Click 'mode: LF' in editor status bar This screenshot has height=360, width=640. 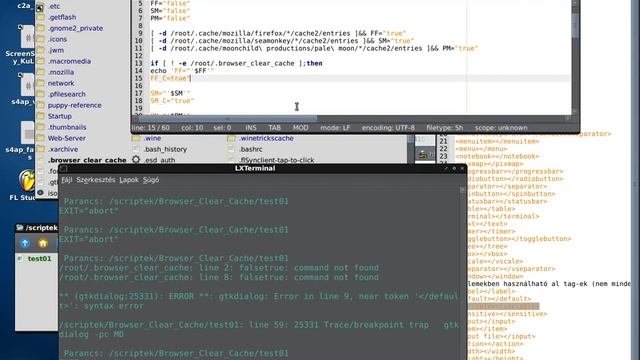coord(335,128)
